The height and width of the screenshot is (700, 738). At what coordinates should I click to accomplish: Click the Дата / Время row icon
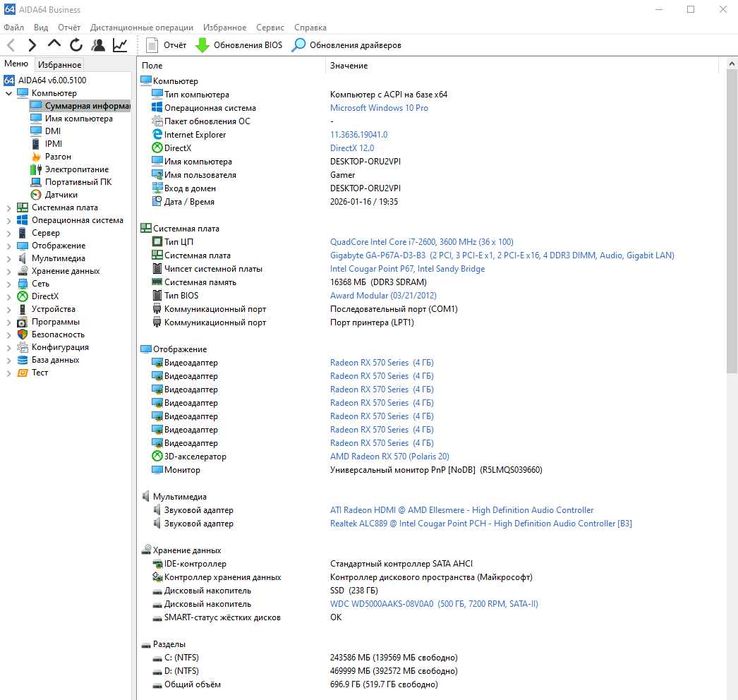click(x=157, y=201)
